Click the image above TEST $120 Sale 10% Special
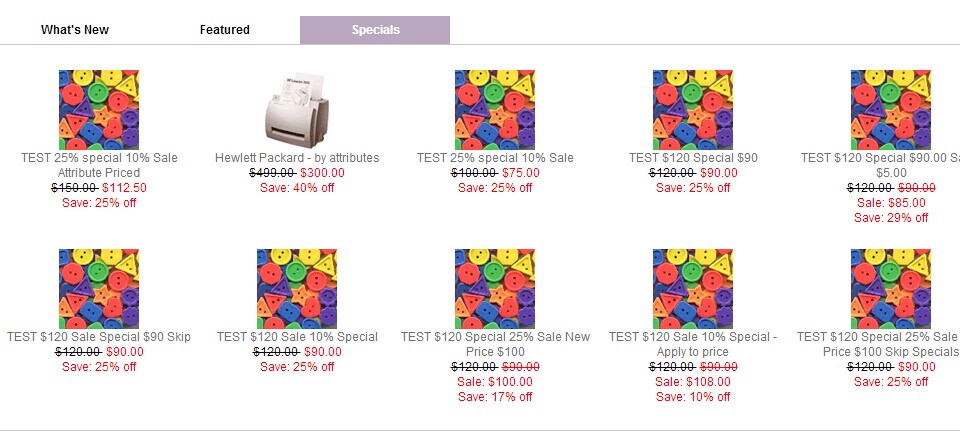The height and width of the screenshot is (432, 960). [297, 289]
